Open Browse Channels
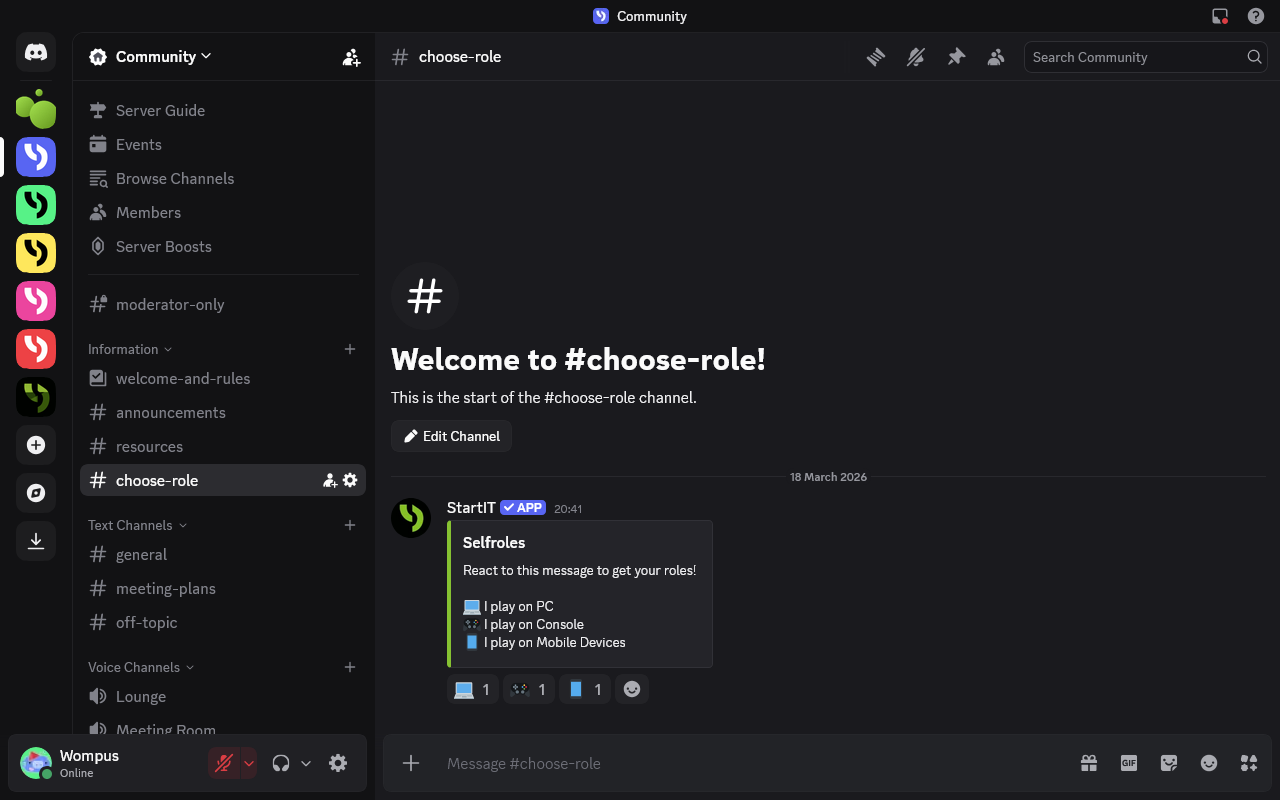Image resolution: width=1280 pixels, height=800 pixels. click(x=175, y=178)
